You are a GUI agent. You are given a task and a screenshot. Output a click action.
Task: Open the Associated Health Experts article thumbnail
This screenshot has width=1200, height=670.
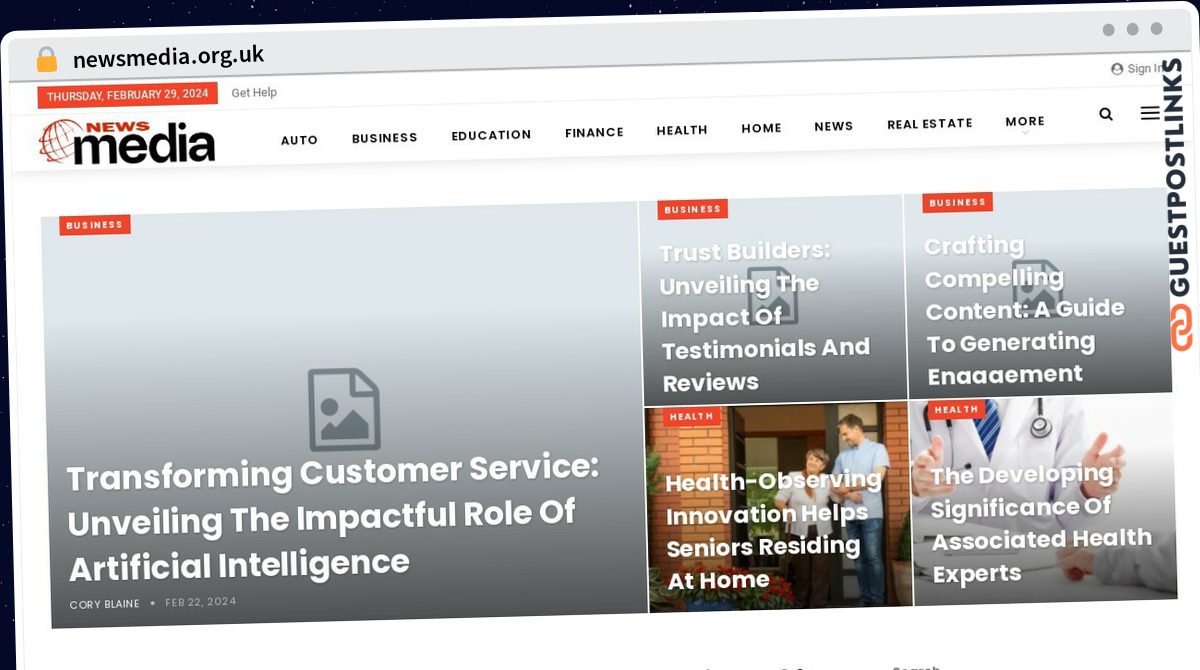click(1043, 498)
